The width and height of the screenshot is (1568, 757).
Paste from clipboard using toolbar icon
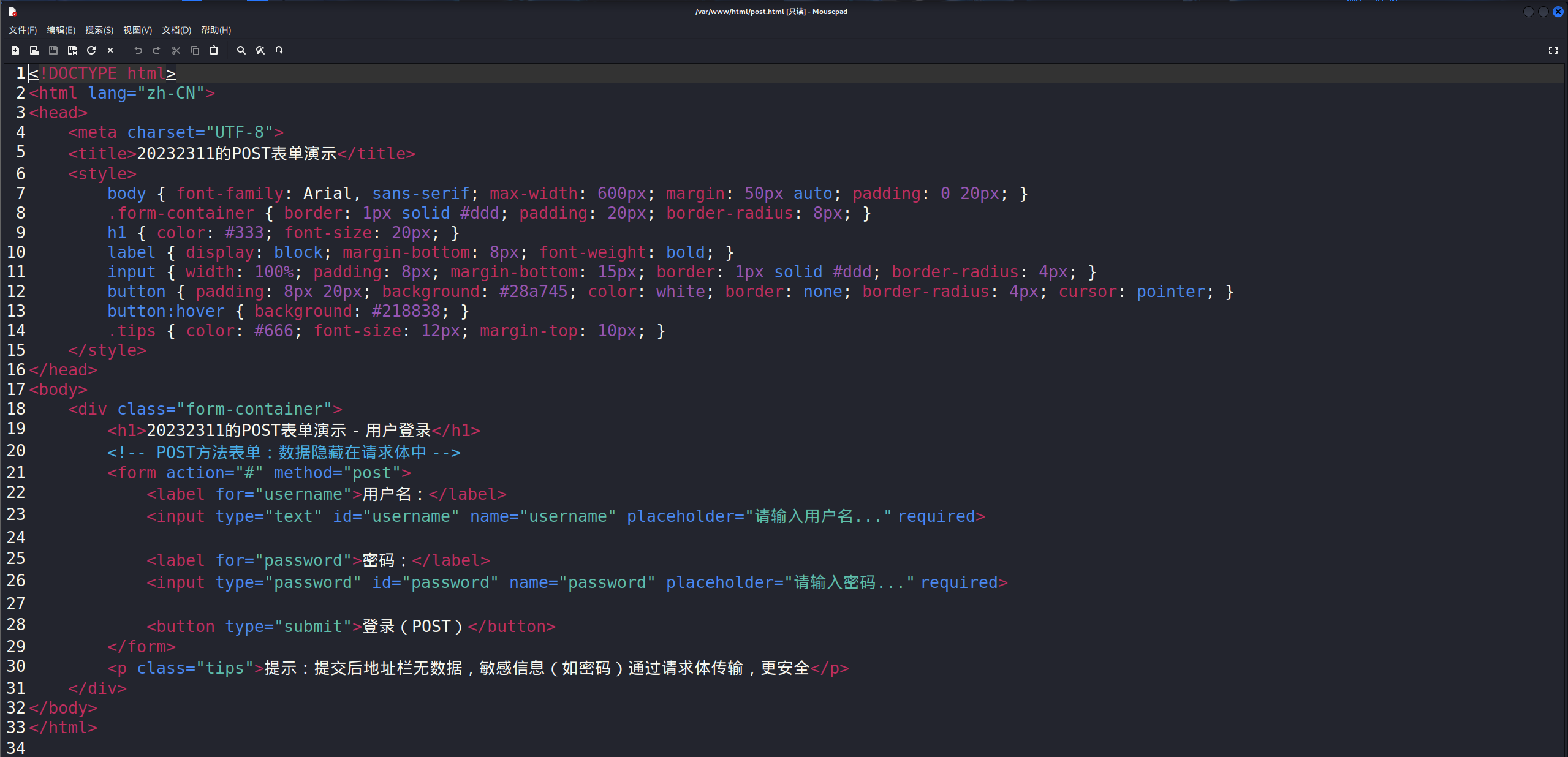click(x=214, y=50)
